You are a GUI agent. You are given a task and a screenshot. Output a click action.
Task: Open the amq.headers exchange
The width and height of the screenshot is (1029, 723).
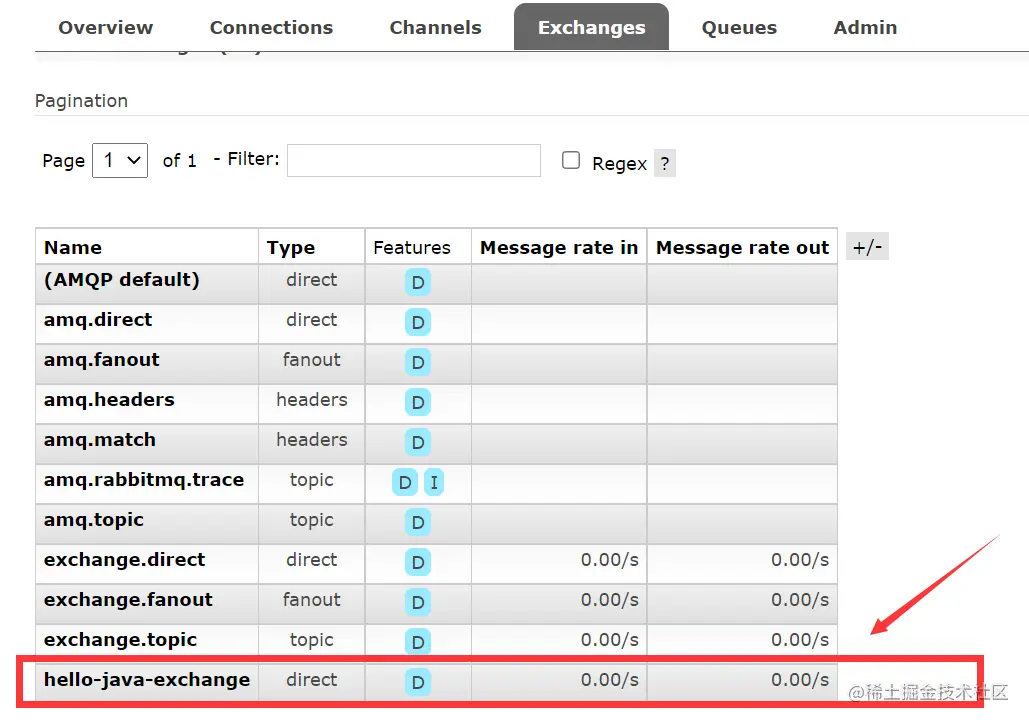click(x=109, y=400)
